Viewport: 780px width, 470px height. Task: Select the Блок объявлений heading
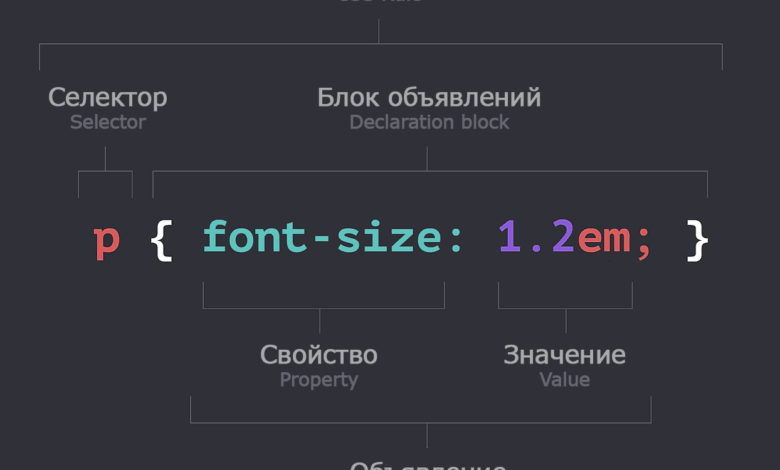click(429, 98)
